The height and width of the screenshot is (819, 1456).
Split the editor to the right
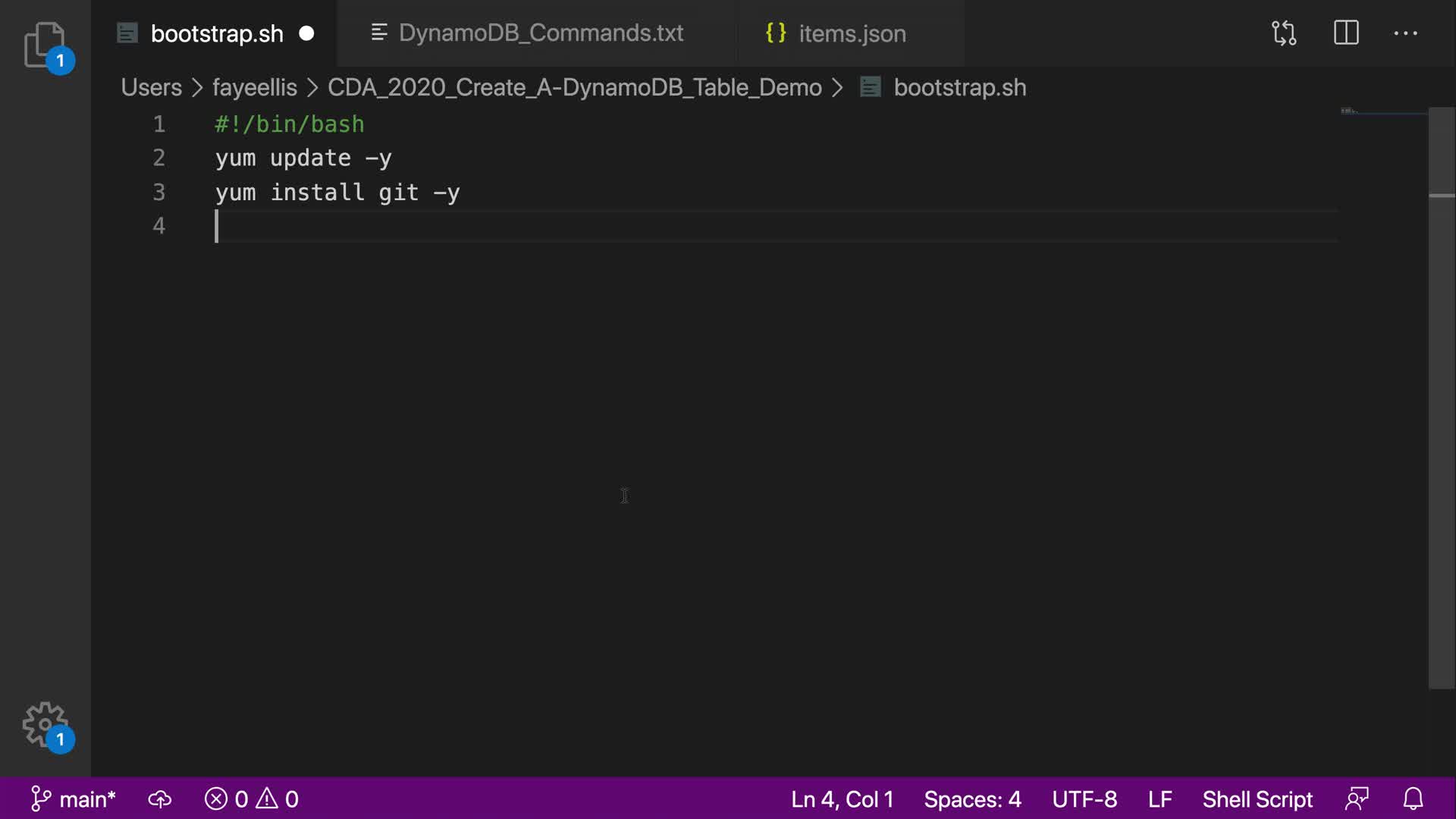1346,33
